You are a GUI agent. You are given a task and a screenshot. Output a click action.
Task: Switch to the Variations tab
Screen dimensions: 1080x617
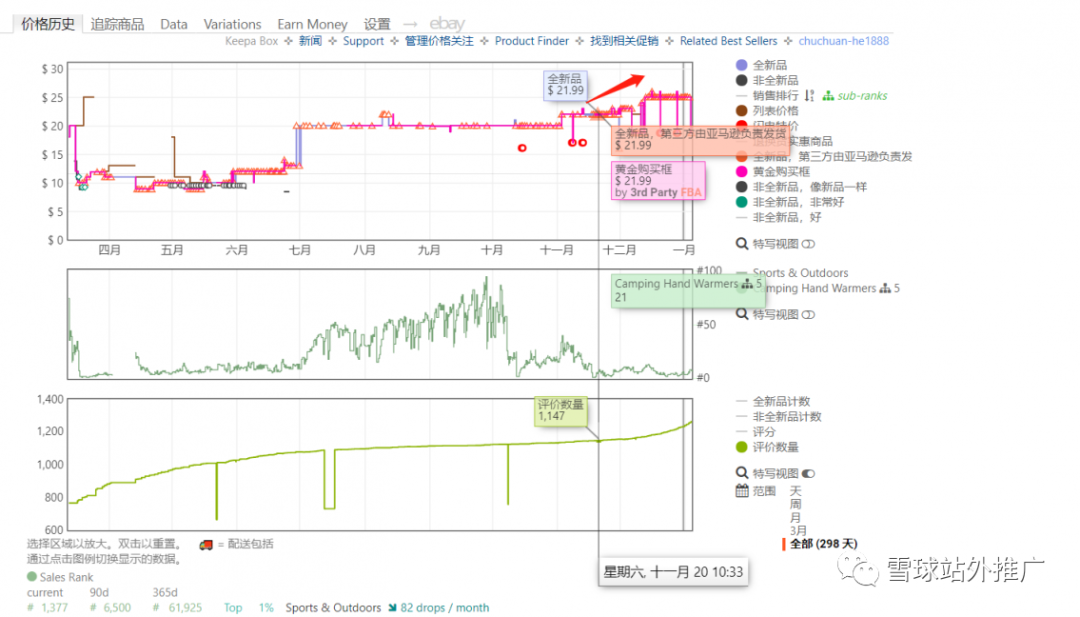coord(232,24)
